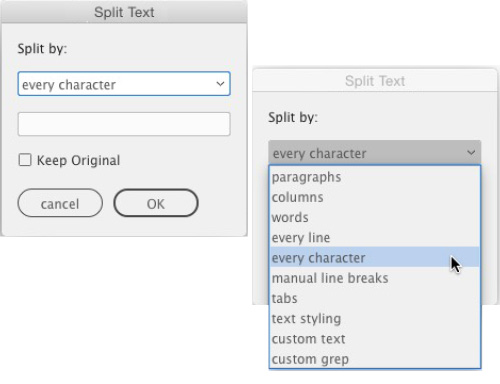500x384 pixels.
Task: Select manual line breaks option
Action: (375, 278)
